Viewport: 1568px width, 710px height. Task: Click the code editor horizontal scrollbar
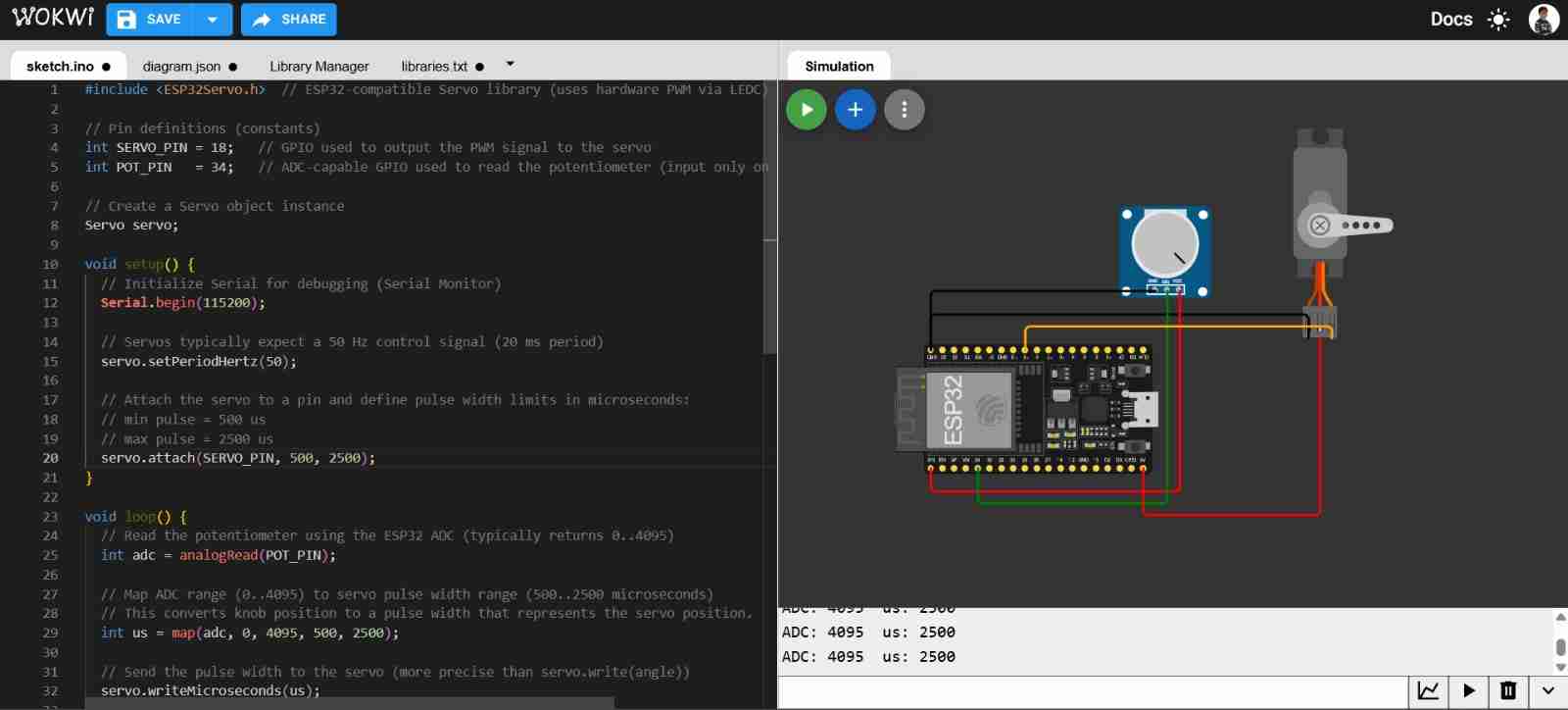pos(349,703)
